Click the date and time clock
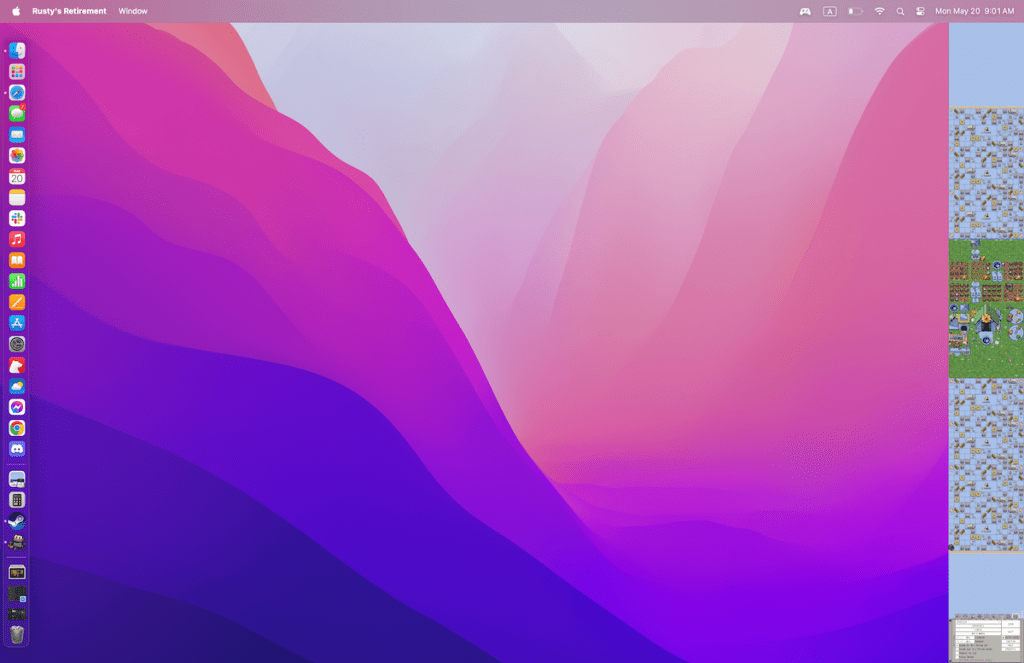The image size is (1024, 663). pyautogui.click(x=974, y=11)
